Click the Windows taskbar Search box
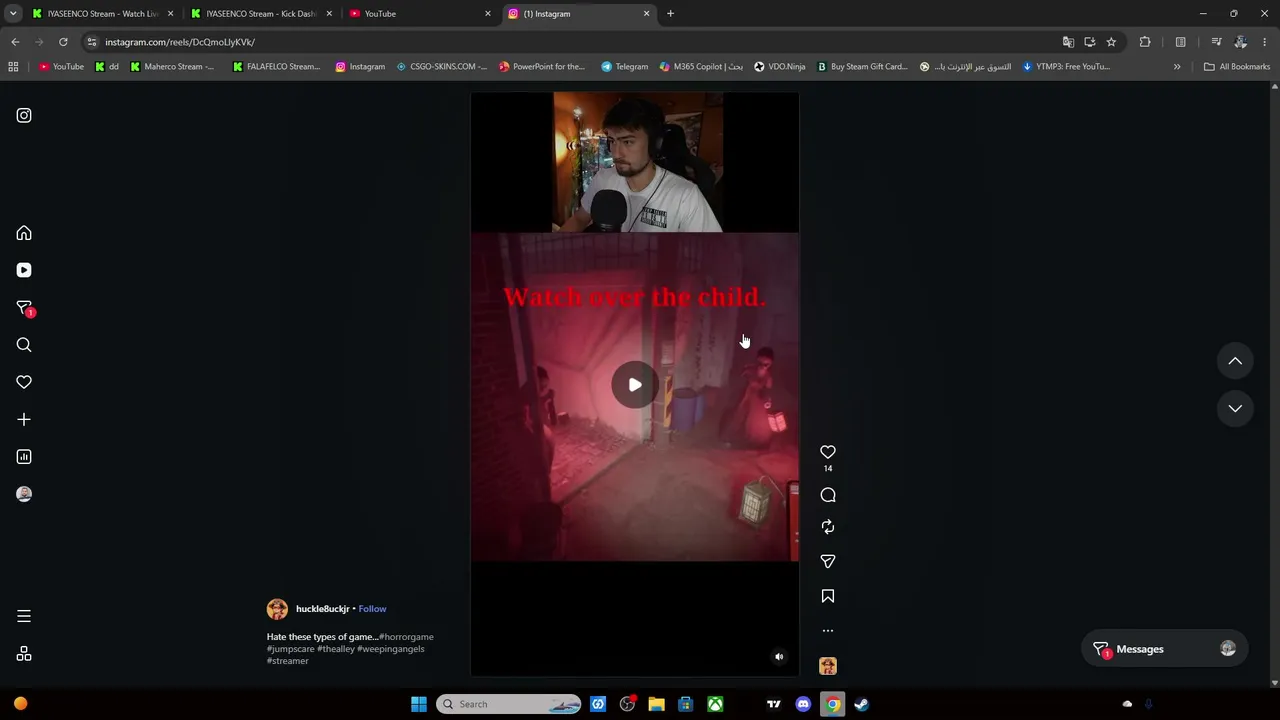 pyautogui.click(x=510, y=704)
